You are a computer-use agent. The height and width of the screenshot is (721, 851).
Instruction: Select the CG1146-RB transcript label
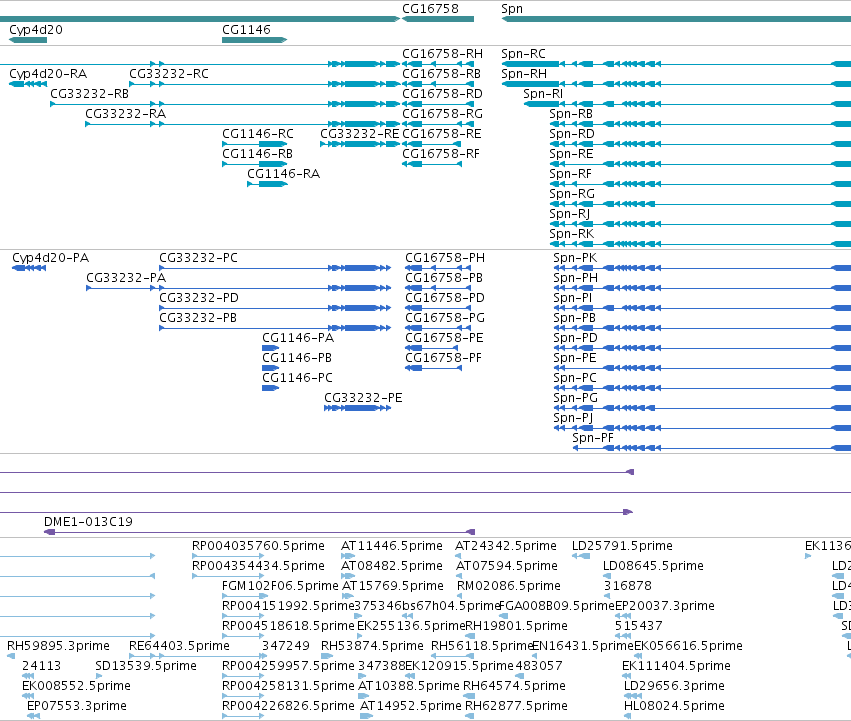[x=257, y=154]
